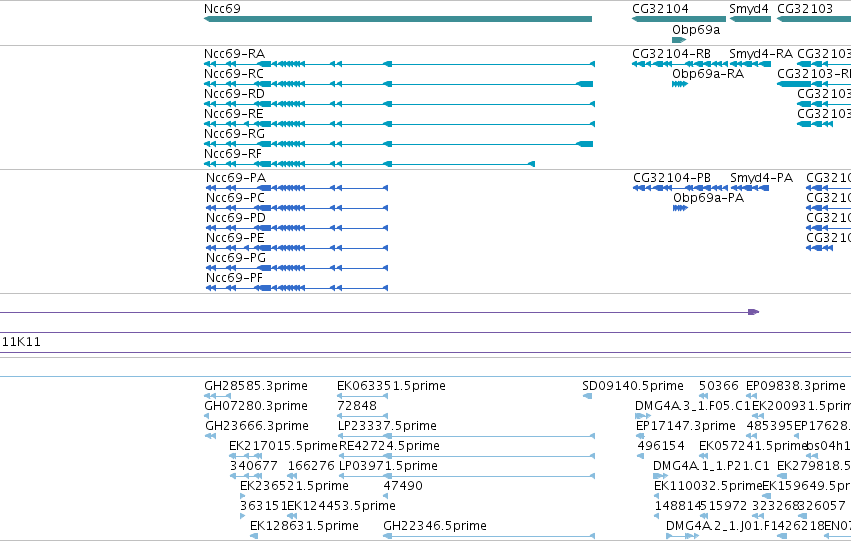Screen dimensions: 851x541
Task: Open the Smyd4 gene label
Action: pos(748,9)
